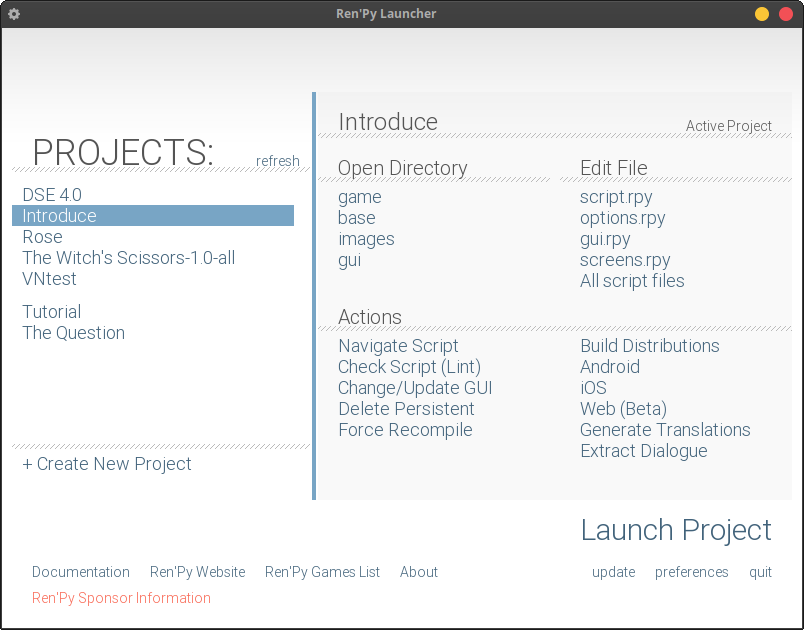
Task: Refresh the projects list
Action: pyautogui.click(x=277, y=161)
